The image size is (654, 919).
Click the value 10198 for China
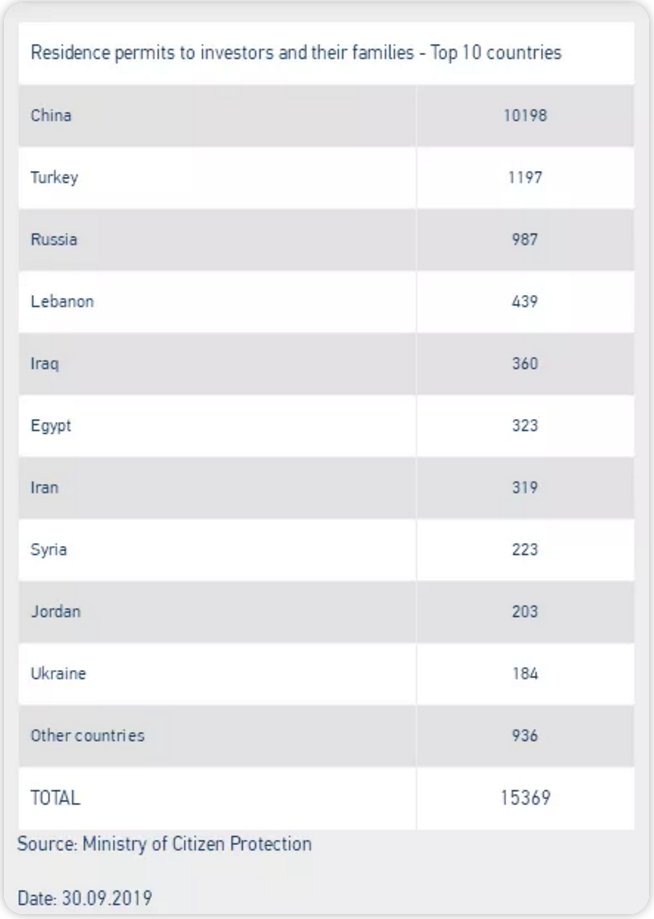pyautogui.click(x=525, y=115)
